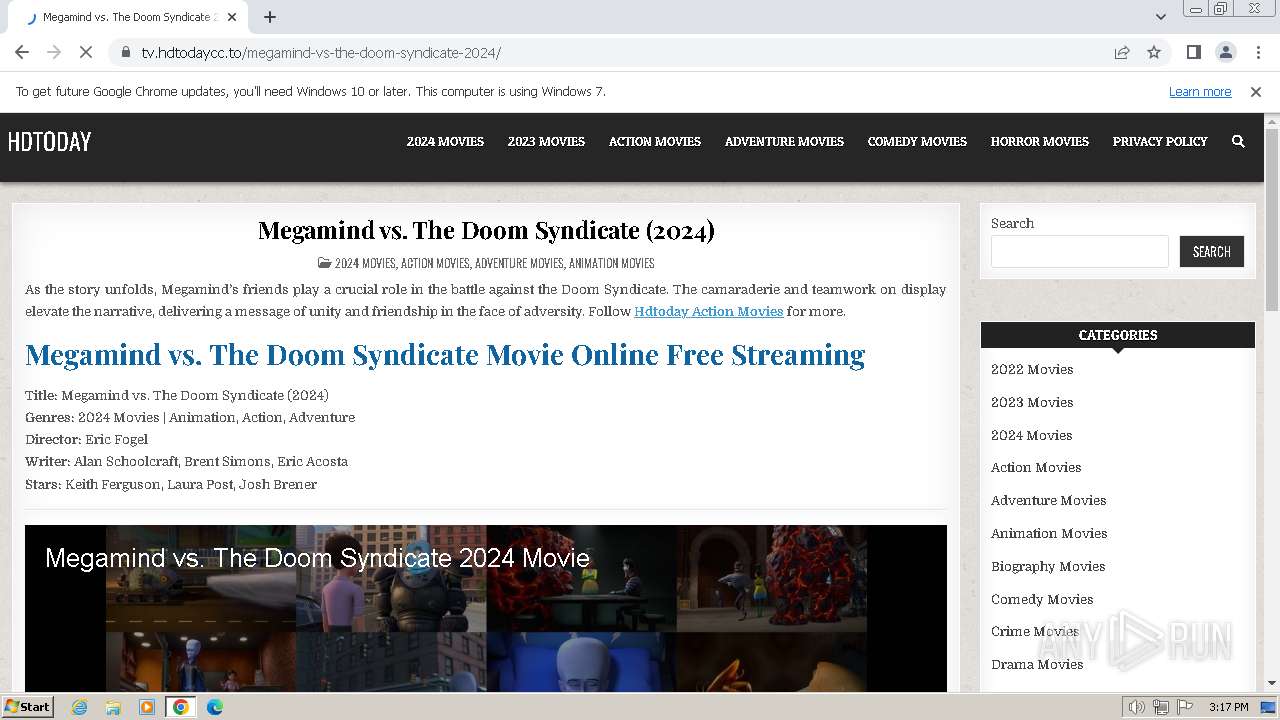Open 2024 MOVIES nav menu item
The image size is (1280, 720).
(x=445, y=142)
